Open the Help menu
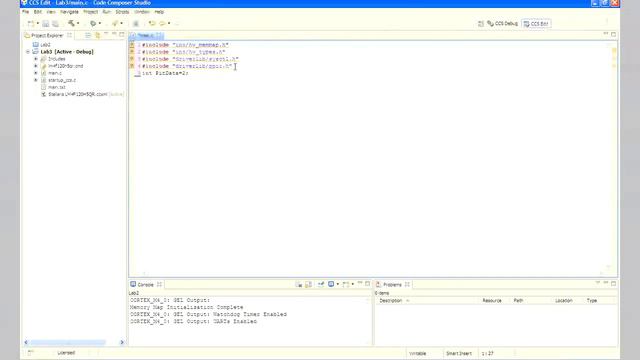640x360 pixels. [x=159, y=12]
